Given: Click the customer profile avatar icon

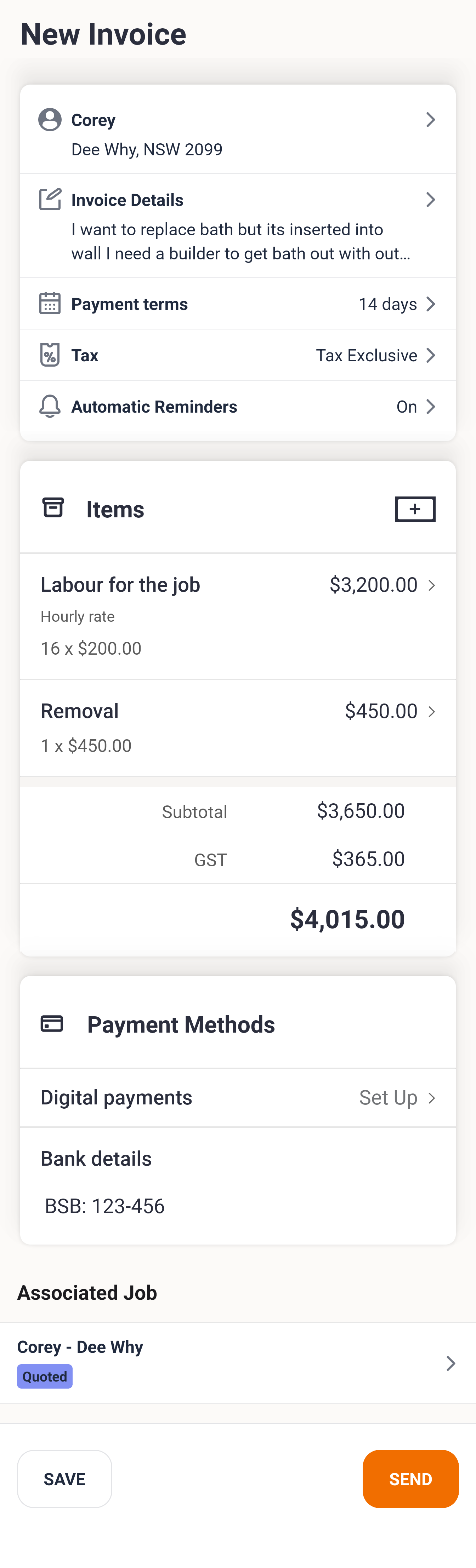Looking at the screenshot, I should (x=50, y=120).
